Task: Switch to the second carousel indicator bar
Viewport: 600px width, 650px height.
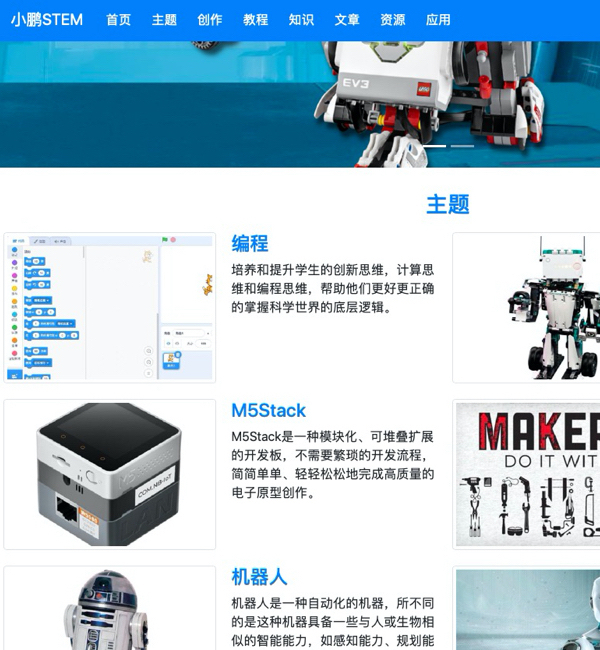Action: pyautogui.click(x=462, y=146)
